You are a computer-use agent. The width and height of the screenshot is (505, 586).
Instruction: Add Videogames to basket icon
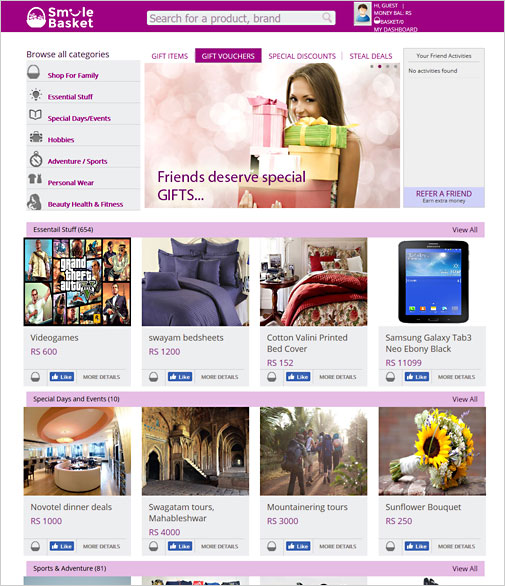(x=35, y=377)
